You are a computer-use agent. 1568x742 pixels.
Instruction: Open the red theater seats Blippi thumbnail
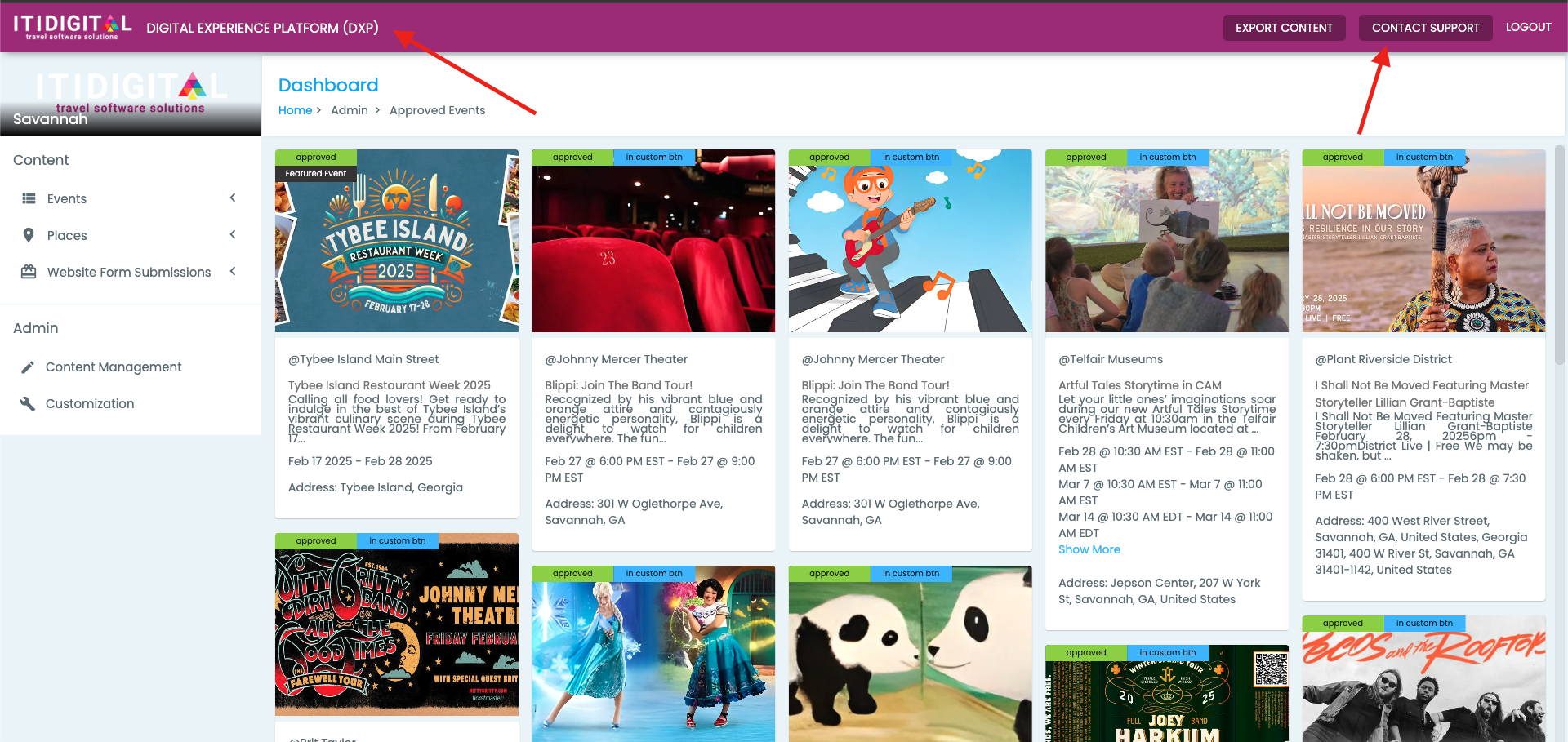pyautogui.click(x=653, y=241)
